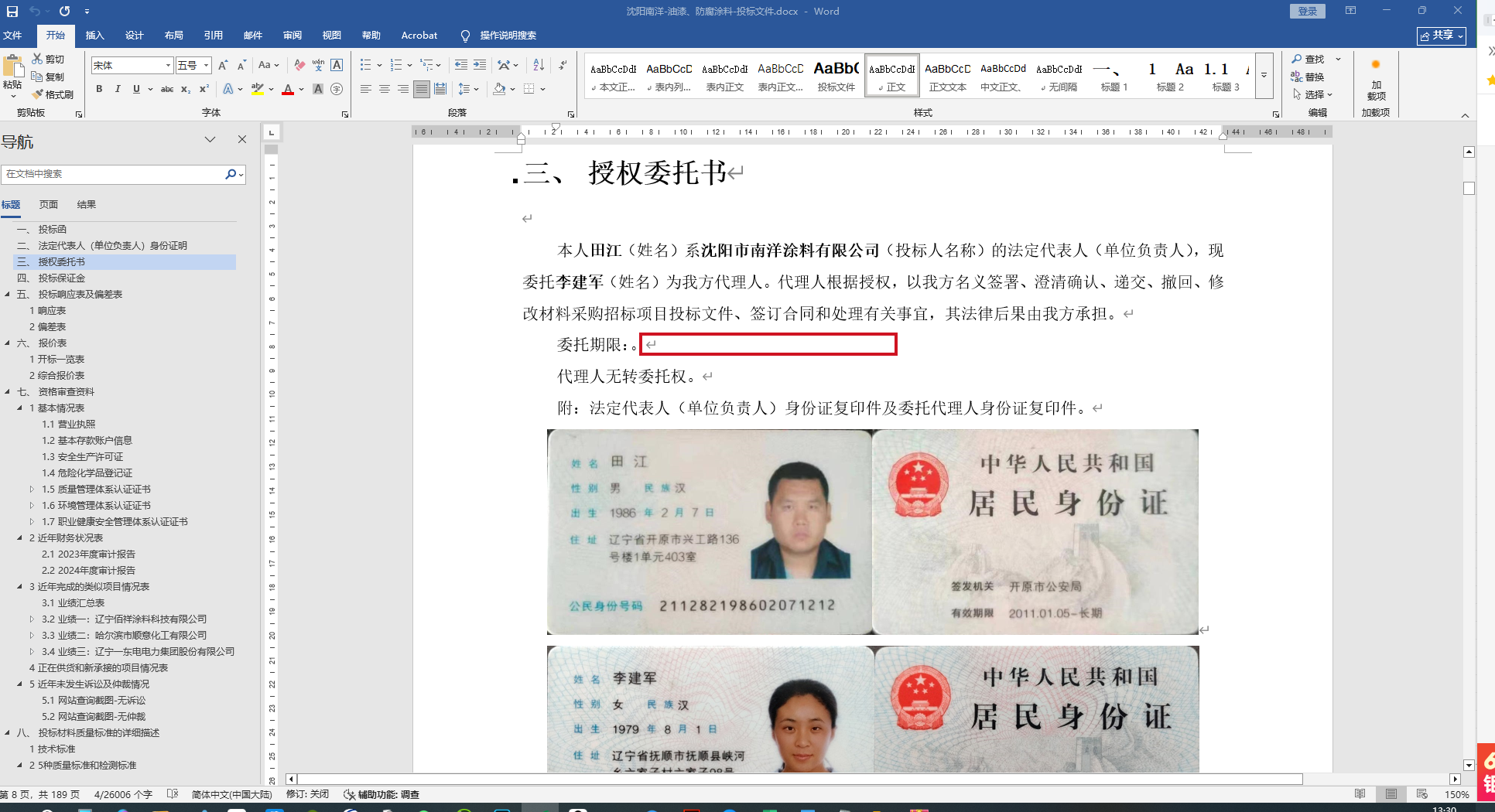Copy selection with the 复制 icon
The width and height of the screenshot is (1495, 812).
click(x=48, y=77)
